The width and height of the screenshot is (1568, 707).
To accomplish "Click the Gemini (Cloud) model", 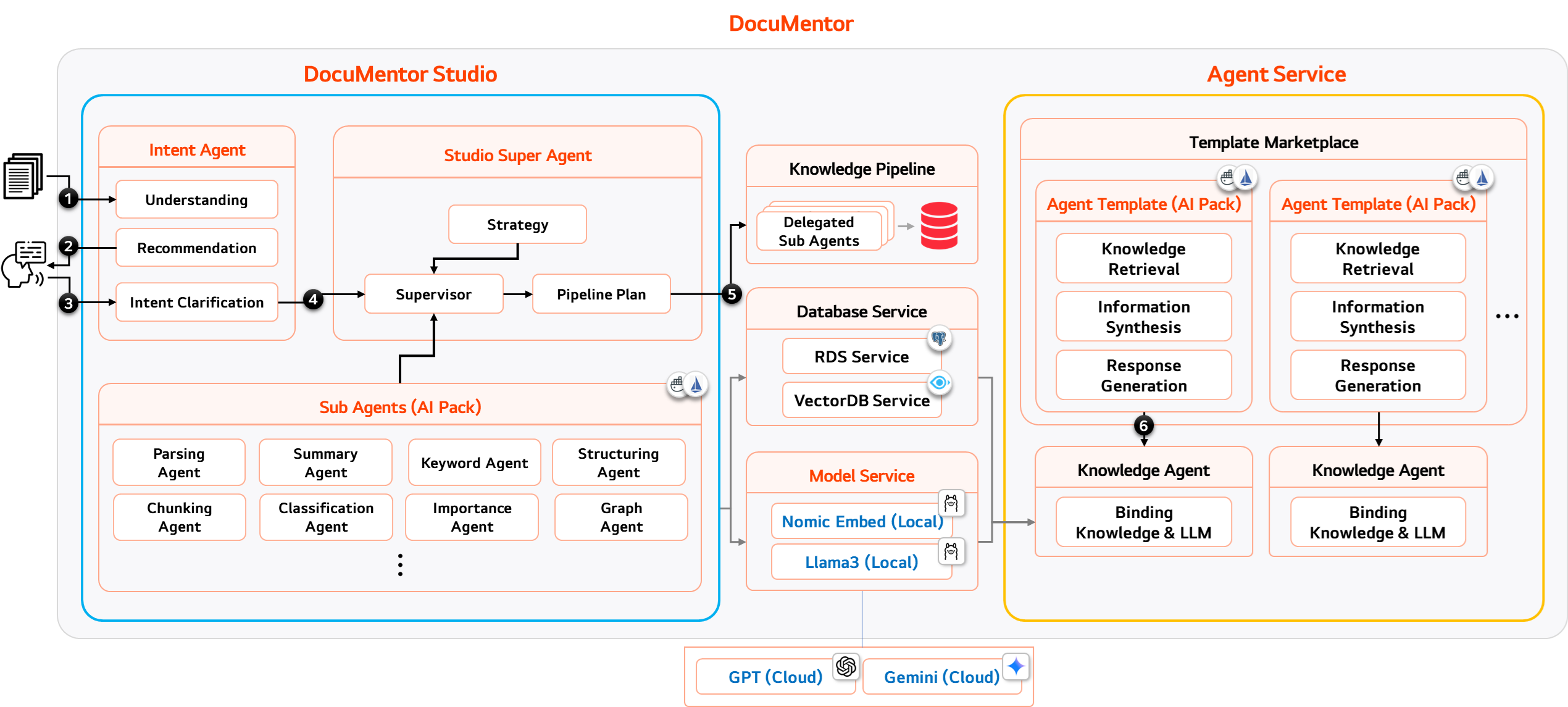I will pos(942,677).
